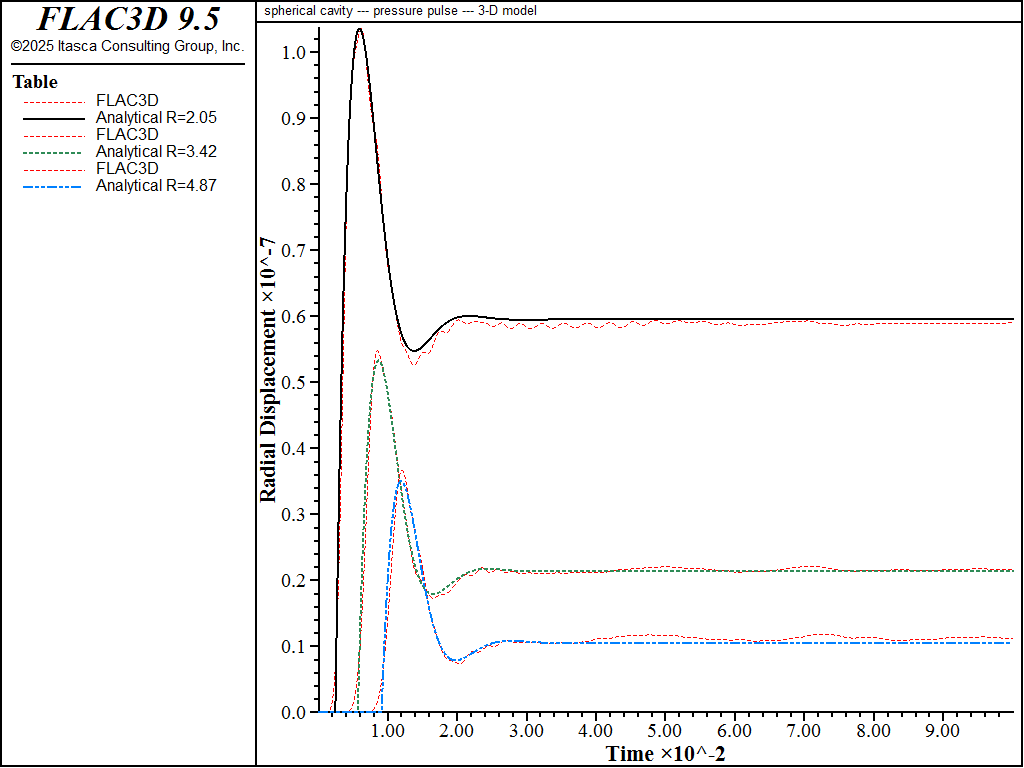The width and height of the screenshot is (1024, 768).
Task: Click the FLAC3D 9.5 title logo
Action: [x=128, y=18]
